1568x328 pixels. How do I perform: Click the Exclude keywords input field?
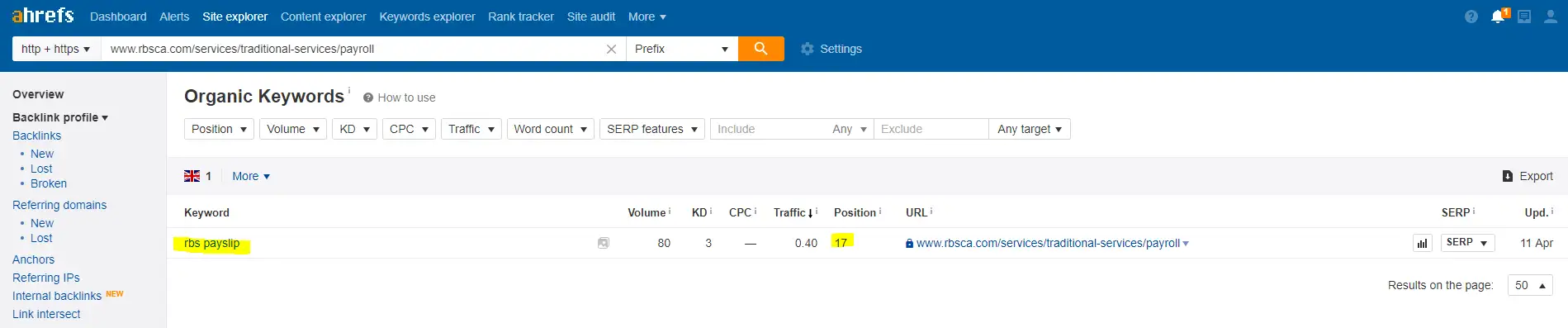931,129
